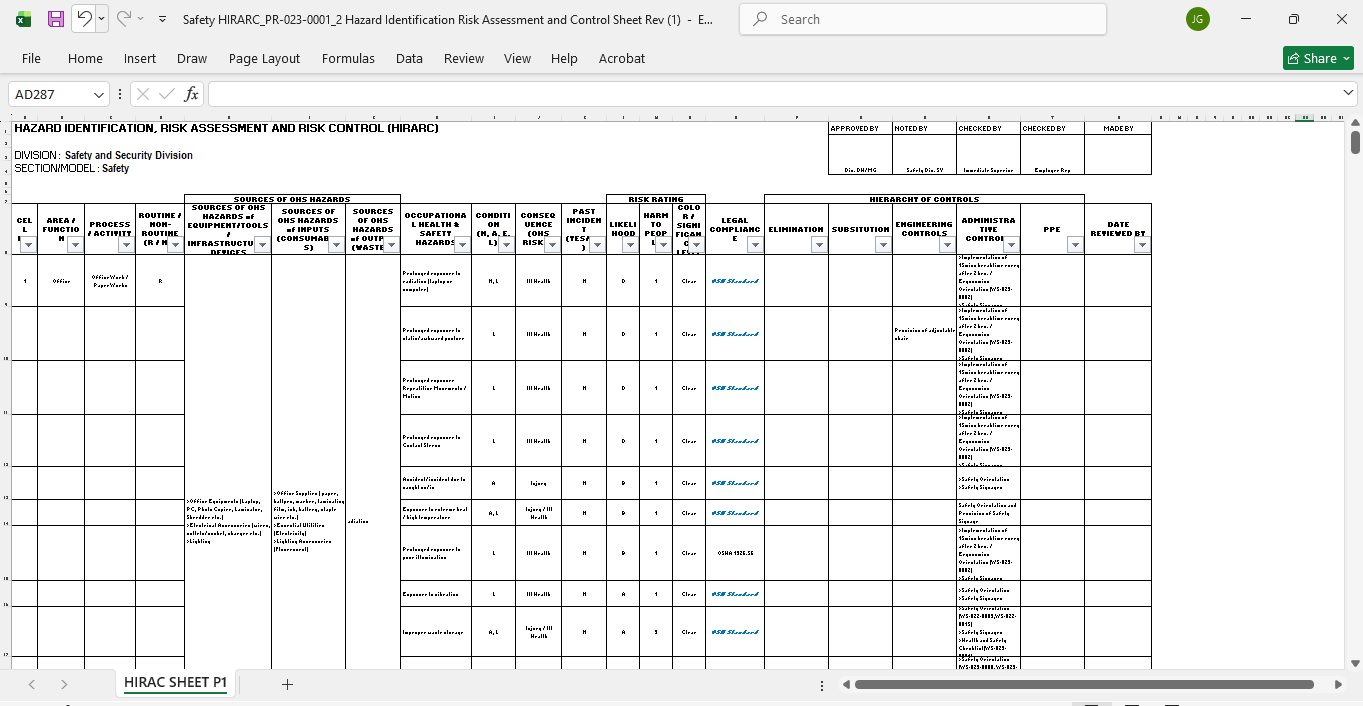This screenshot has height=706, width=1363.
Task: Open filter dropdown for CONDITION column
Action: coord(506,245)
